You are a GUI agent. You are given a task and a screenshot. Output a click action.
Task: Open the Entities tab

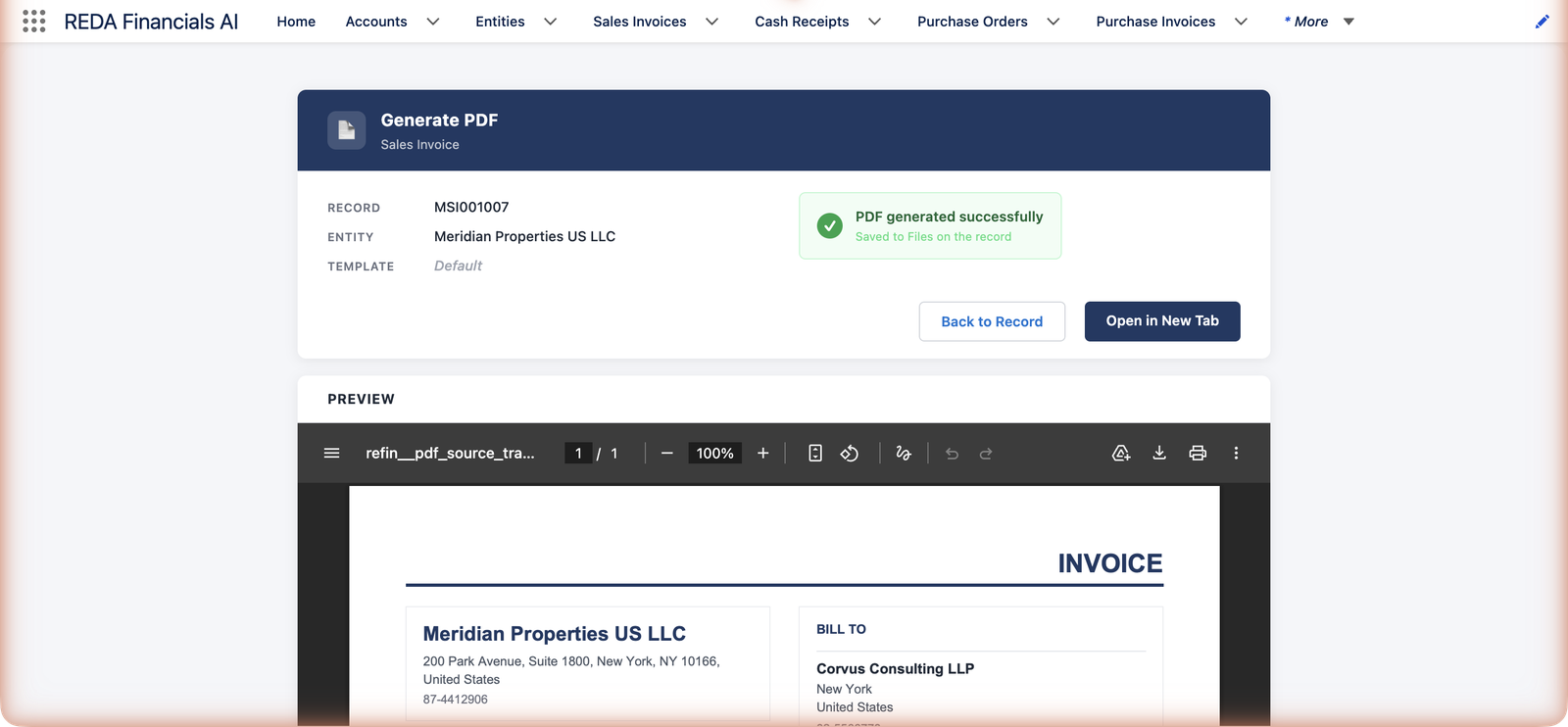click(x=500, y=22)
